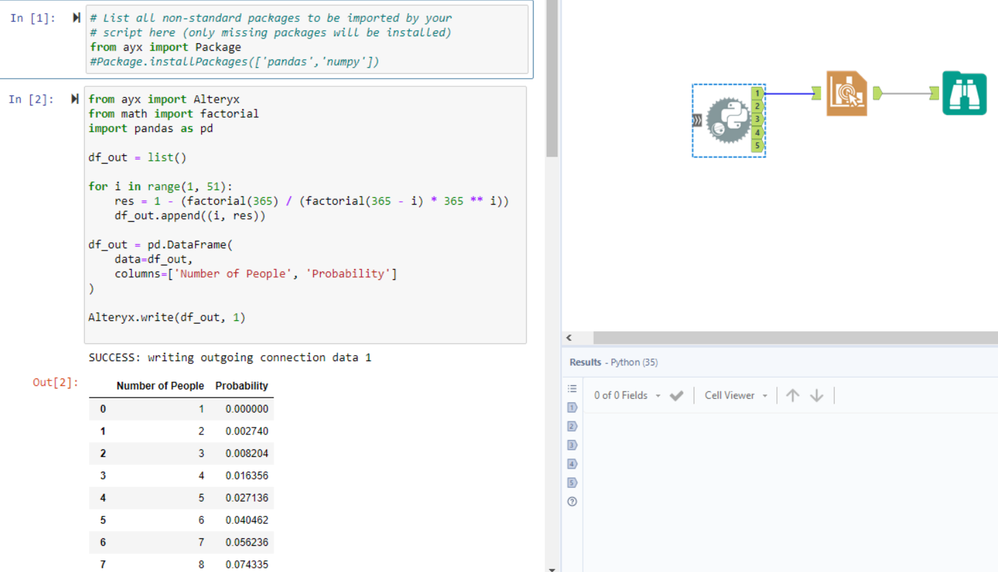Screen dimensions: 998x572
Task: Click the Interactive Chart output anchor
Action: 877,94
